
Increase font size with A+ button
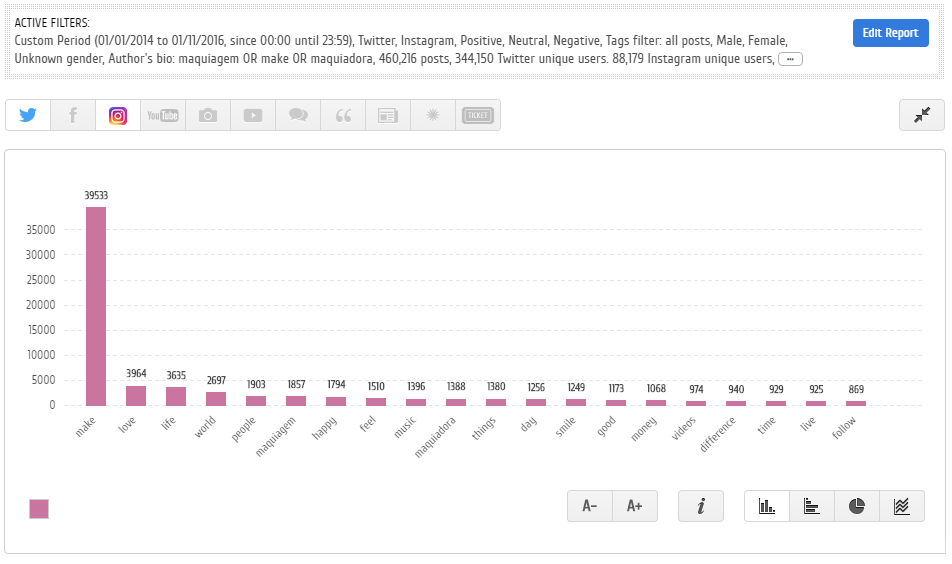coord(635,506)
